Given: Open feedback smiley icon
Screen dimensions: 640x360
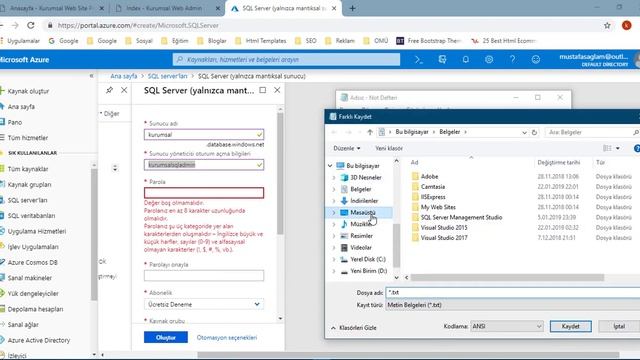Looking at the screenshot, I should (x=536, y=60).
